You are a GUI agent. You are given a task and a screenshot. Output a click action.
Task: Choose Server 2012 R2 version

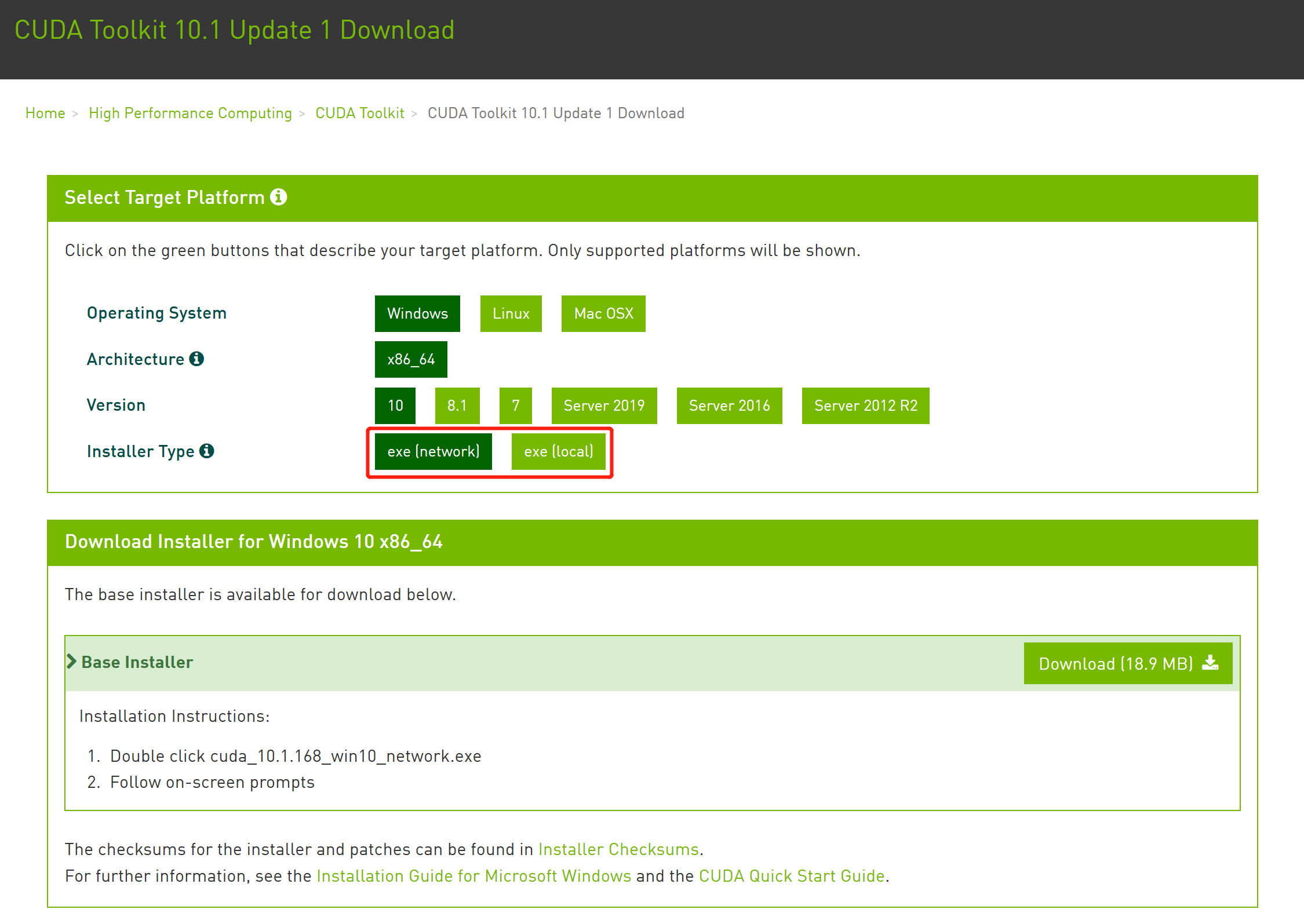[x=865, y=406]
